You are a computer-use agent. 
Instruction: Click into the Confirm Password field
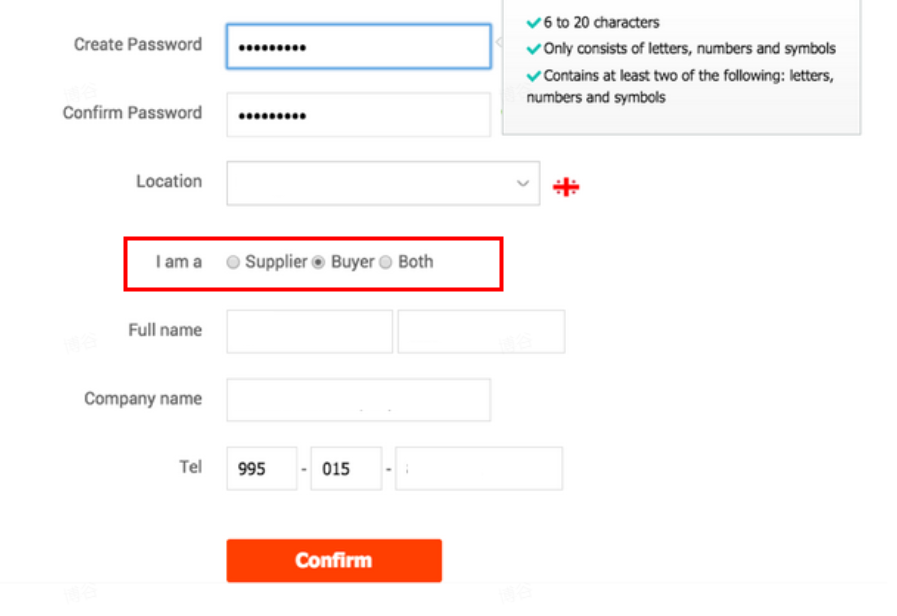(358, 115)
